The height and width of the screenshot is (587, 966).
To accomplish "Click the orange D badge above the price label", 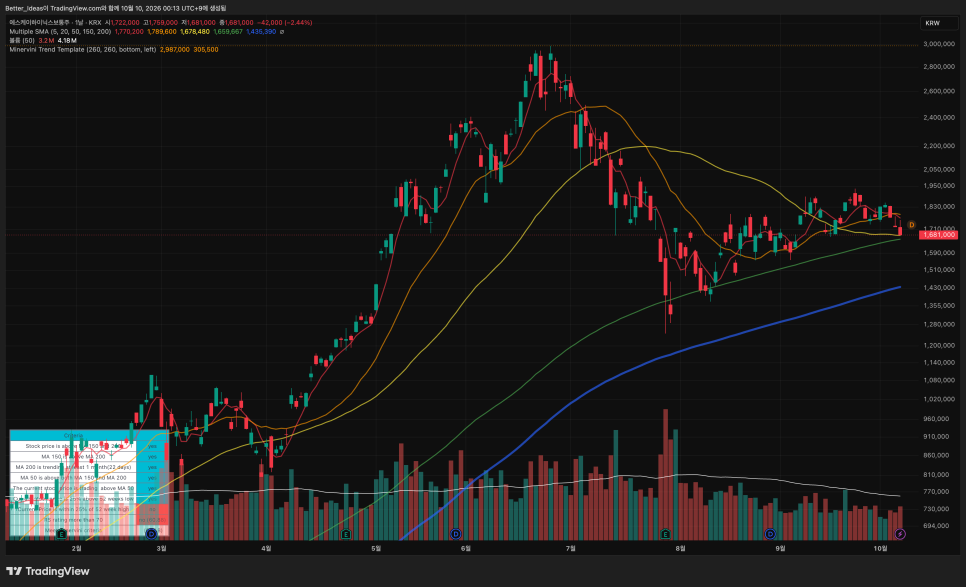I will pyautogui.click(x=911, y=225).
